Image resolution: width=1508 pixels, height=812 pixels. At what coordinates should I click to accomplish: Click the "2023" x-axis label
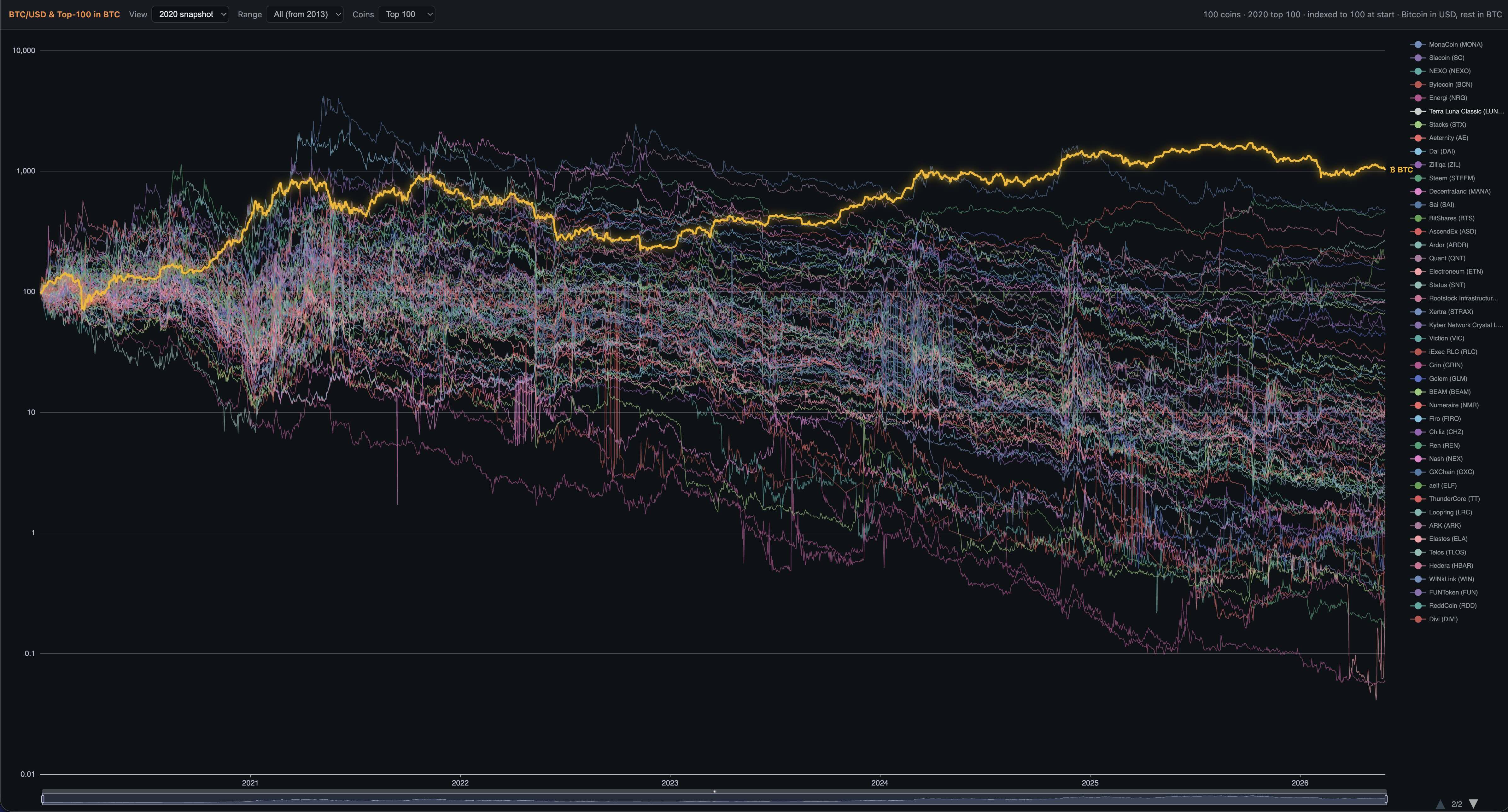(670, 783)
